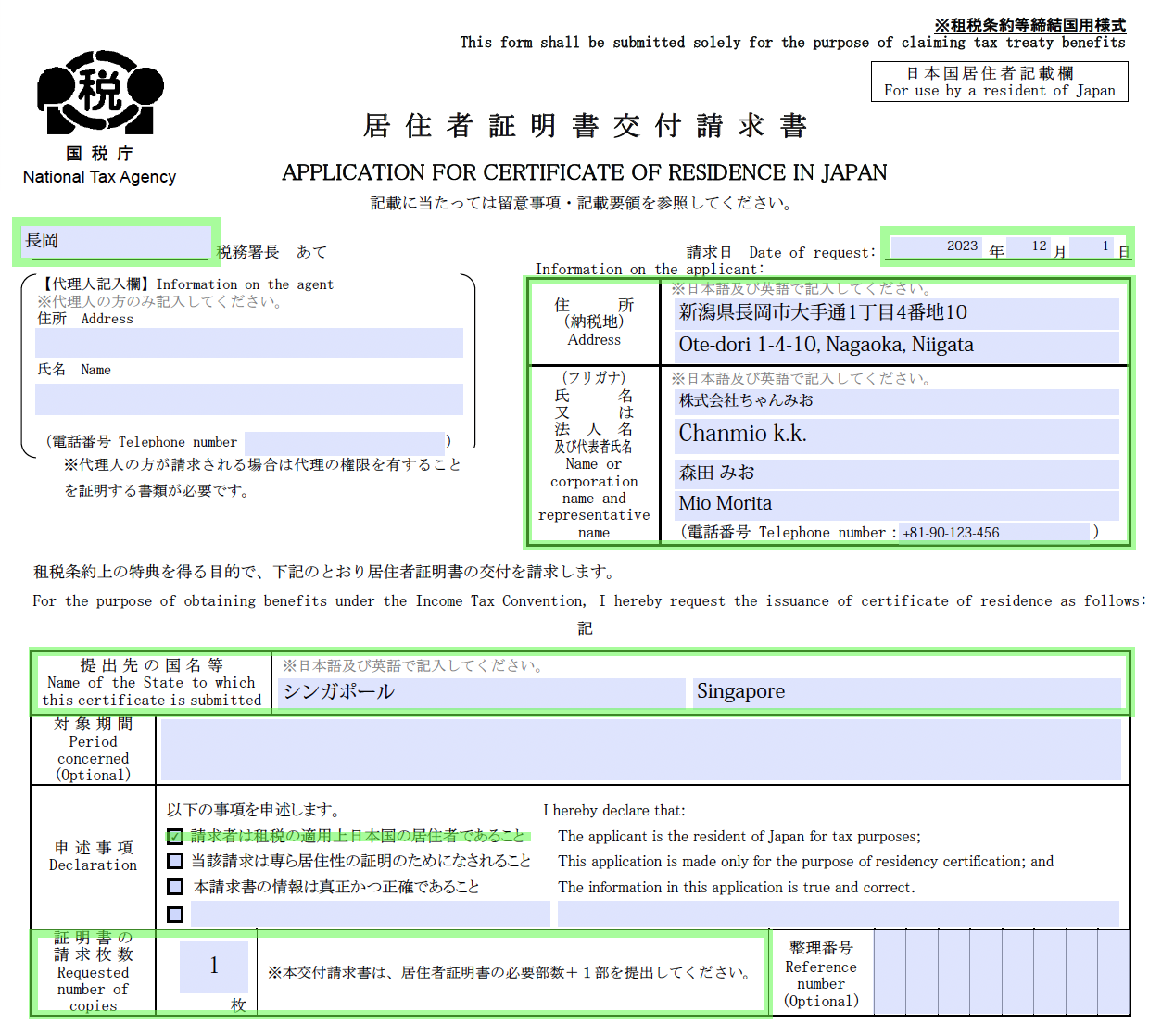Toggle the empty fourth declaration checkbox
1149x1036 pixels.
tap(175, 915)
